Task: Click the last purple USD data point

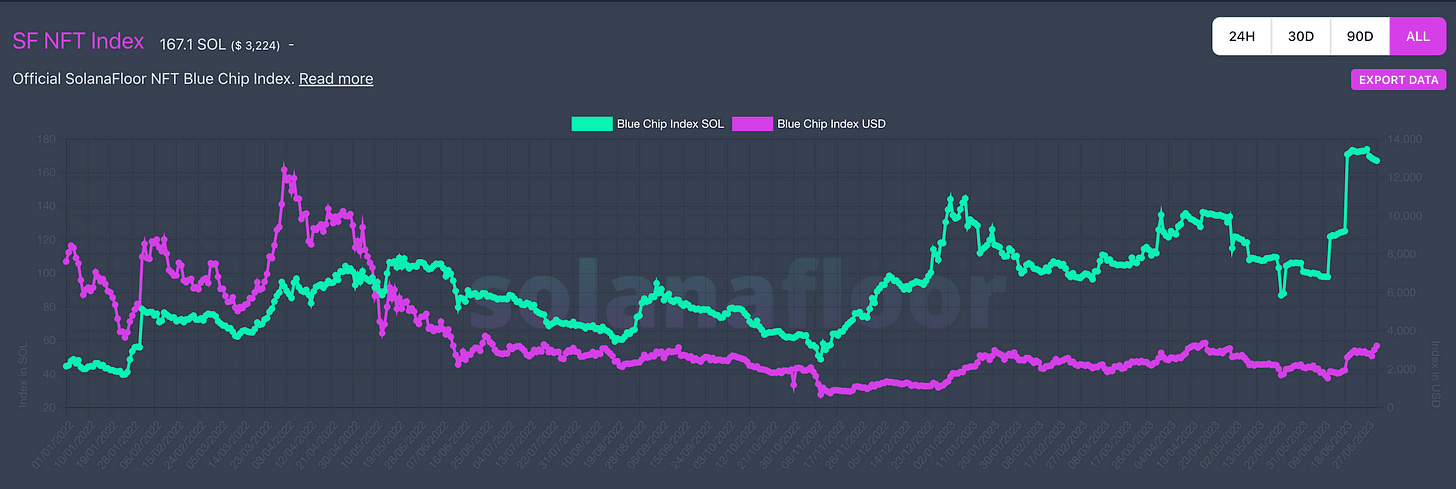Action: pos(1377,346)
